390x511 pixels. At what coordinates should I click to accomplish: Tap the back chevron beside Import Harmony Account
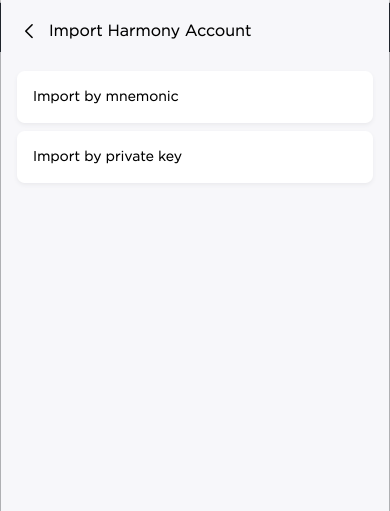pos(29,31)
